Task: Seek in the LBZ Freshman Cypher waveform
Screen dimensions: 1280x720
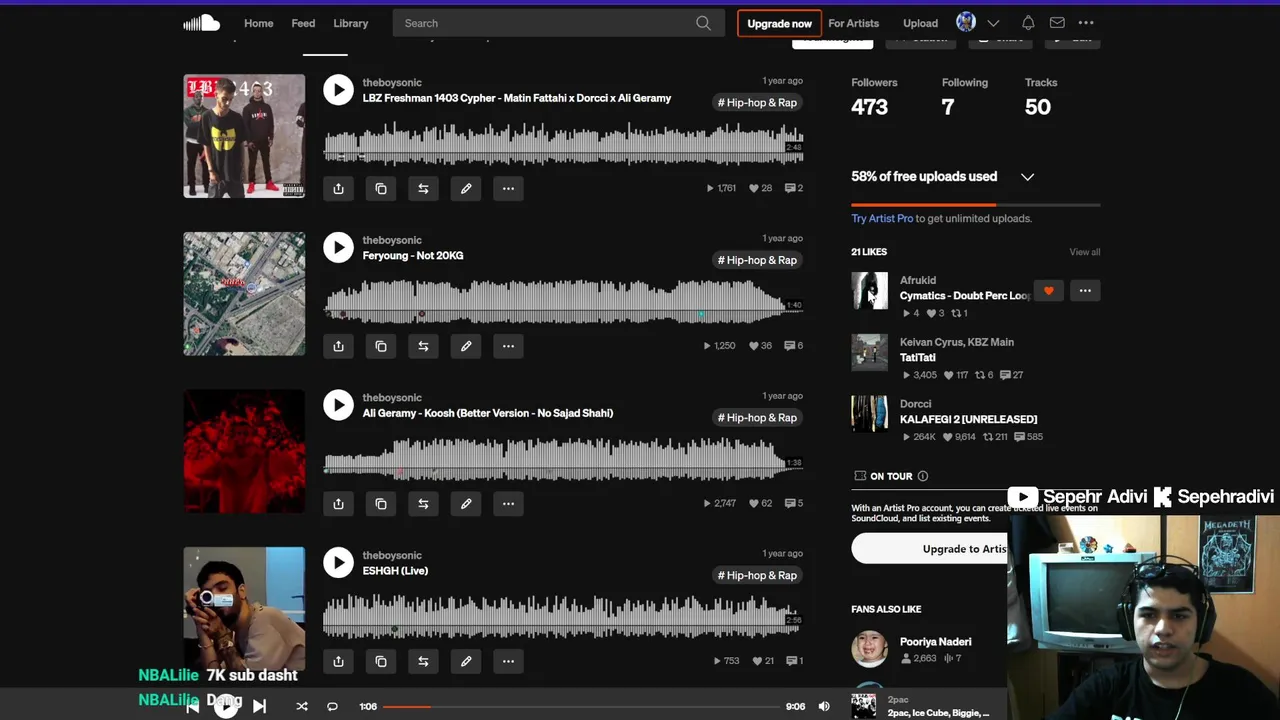Action: (x=563, y=142)
